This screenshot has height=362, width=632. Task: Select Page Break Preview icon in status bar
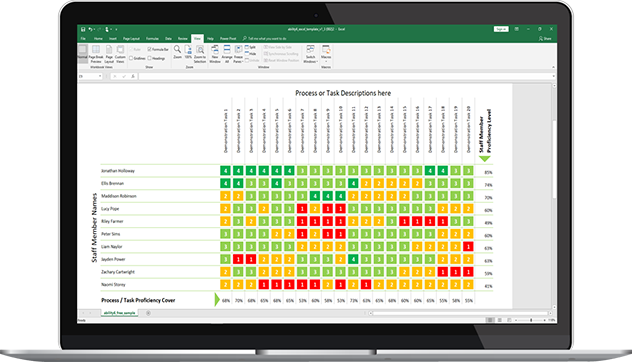(509, 320)
